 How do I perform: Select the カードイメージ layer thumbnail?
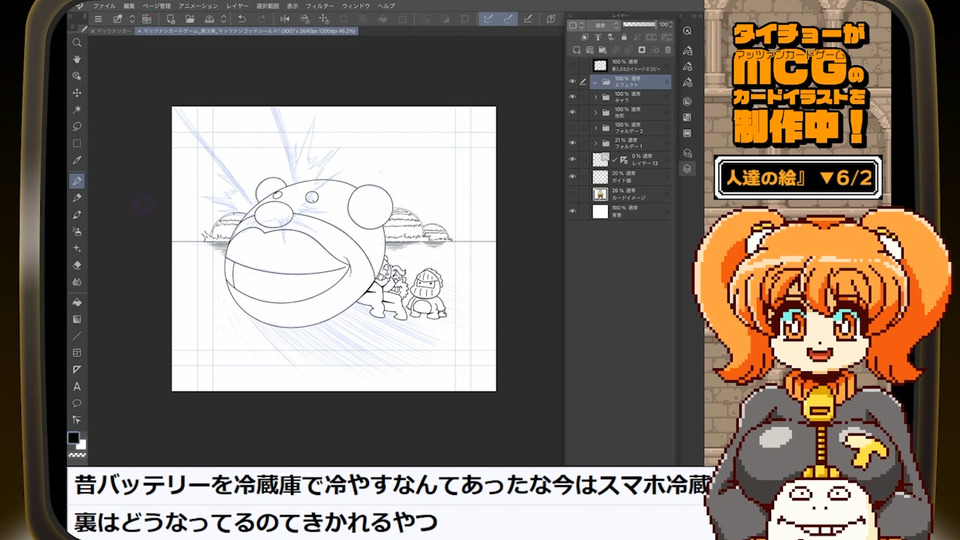600,194
